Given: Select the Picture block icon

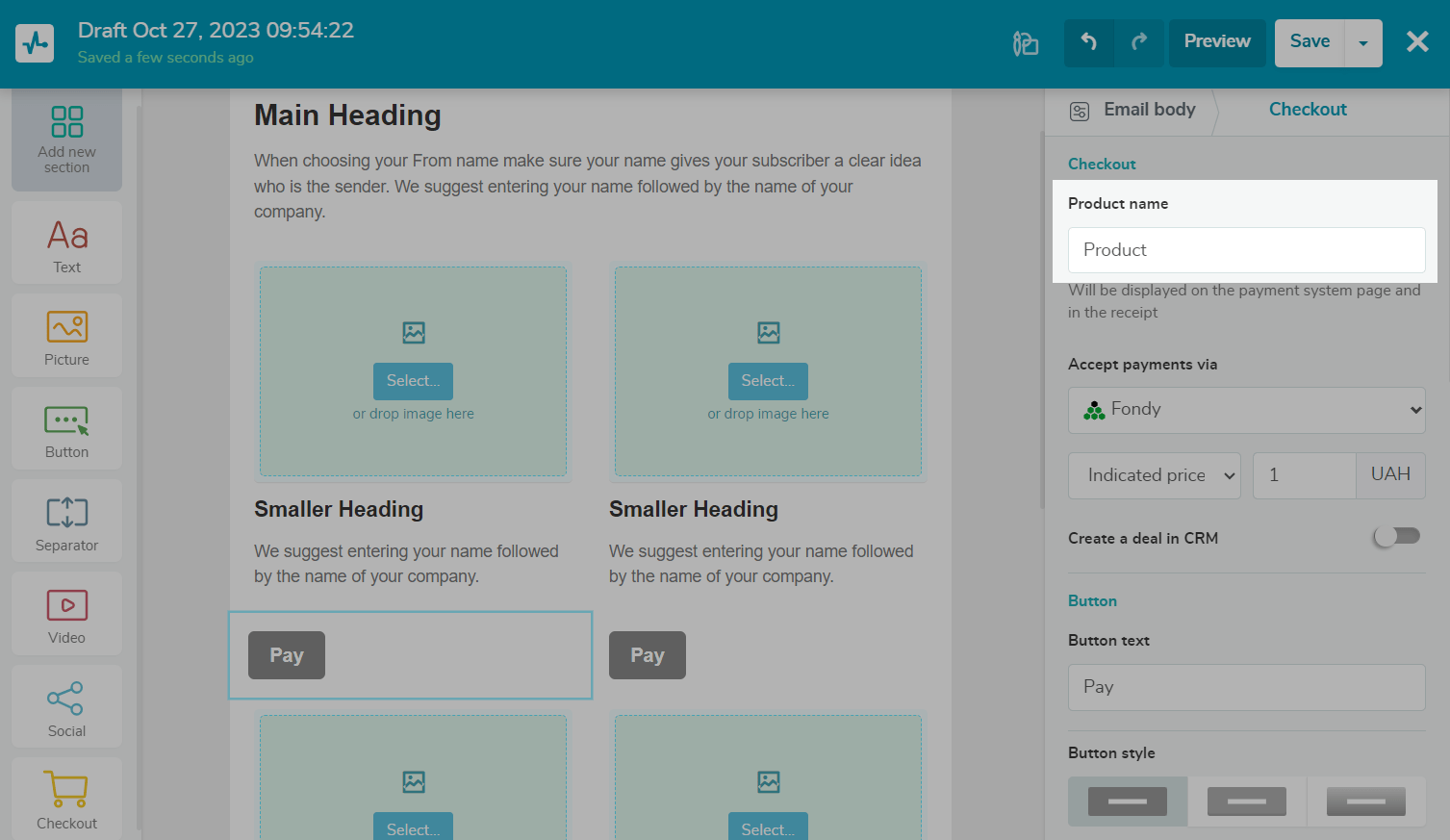Looking at the screenshot, I should (x=66, y=328).
